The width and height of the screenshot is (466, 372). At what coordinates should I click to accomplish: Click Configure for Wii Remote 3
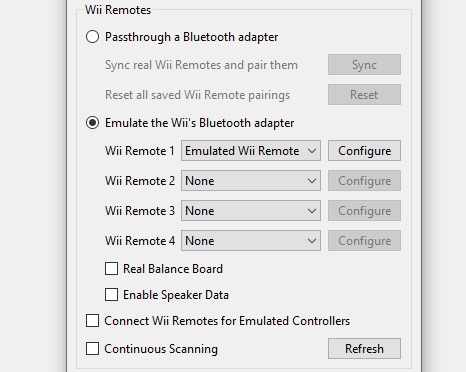[x=364, y=211]
